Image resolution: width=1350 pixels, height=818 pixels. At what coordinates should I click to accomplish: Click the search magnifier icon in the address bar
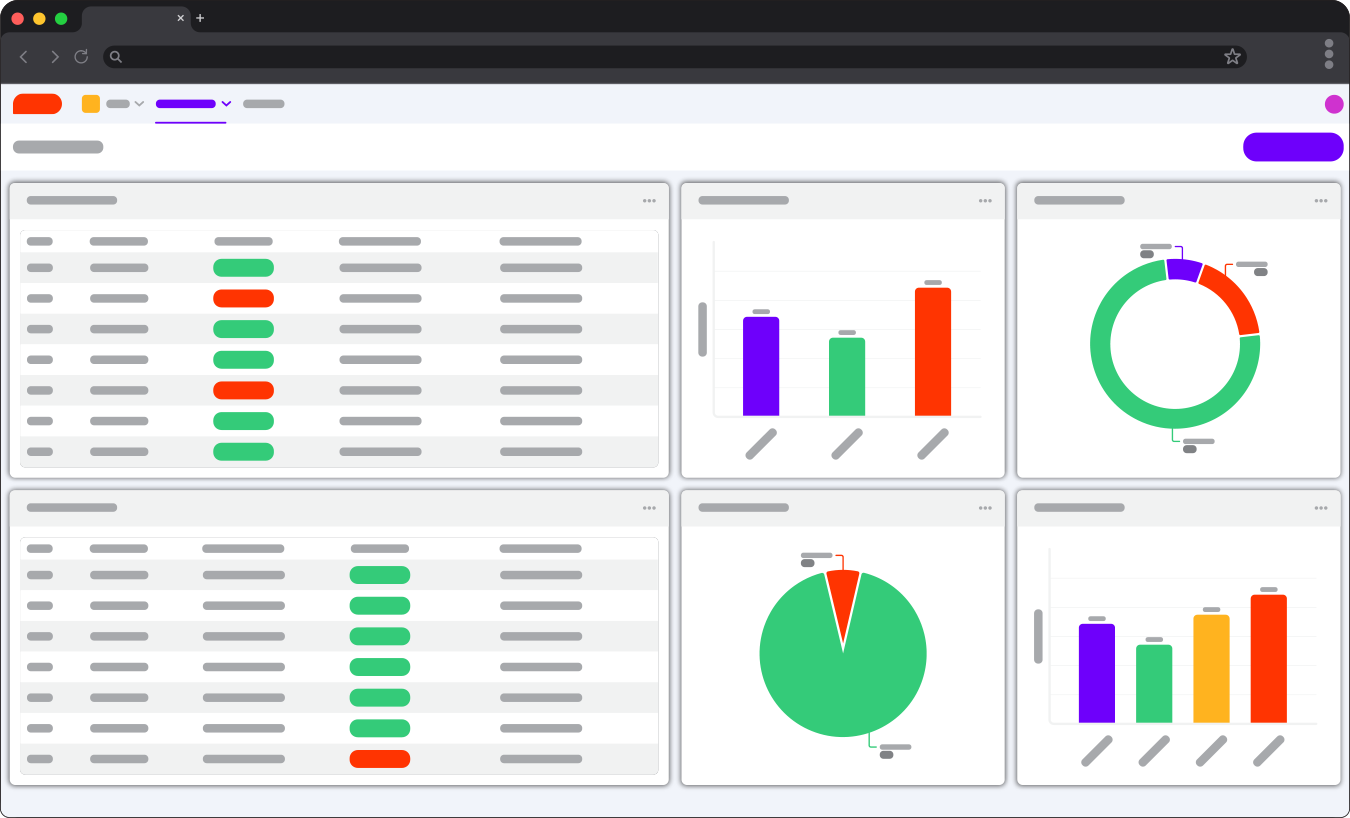pyautogui.click(x=115, y=57)
